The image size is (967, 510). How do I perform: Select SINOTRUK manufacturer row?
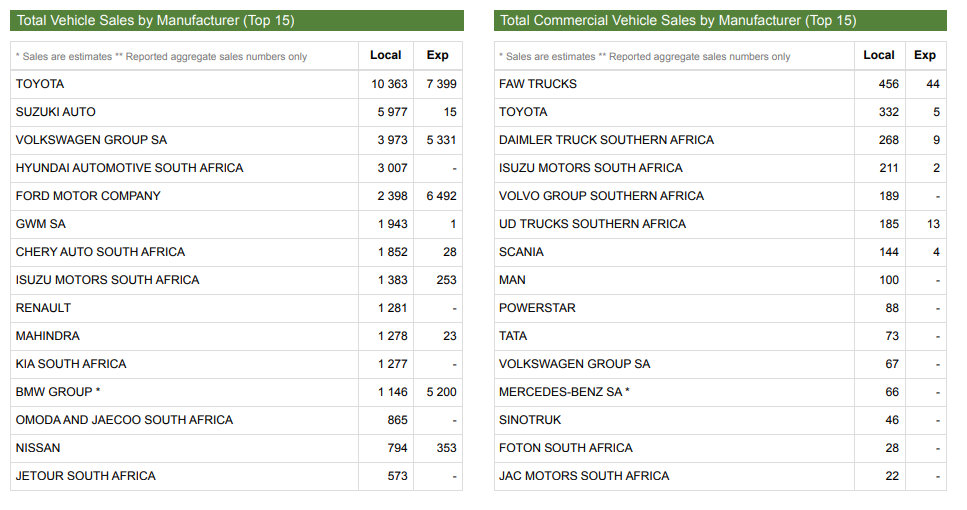(720, 420)
